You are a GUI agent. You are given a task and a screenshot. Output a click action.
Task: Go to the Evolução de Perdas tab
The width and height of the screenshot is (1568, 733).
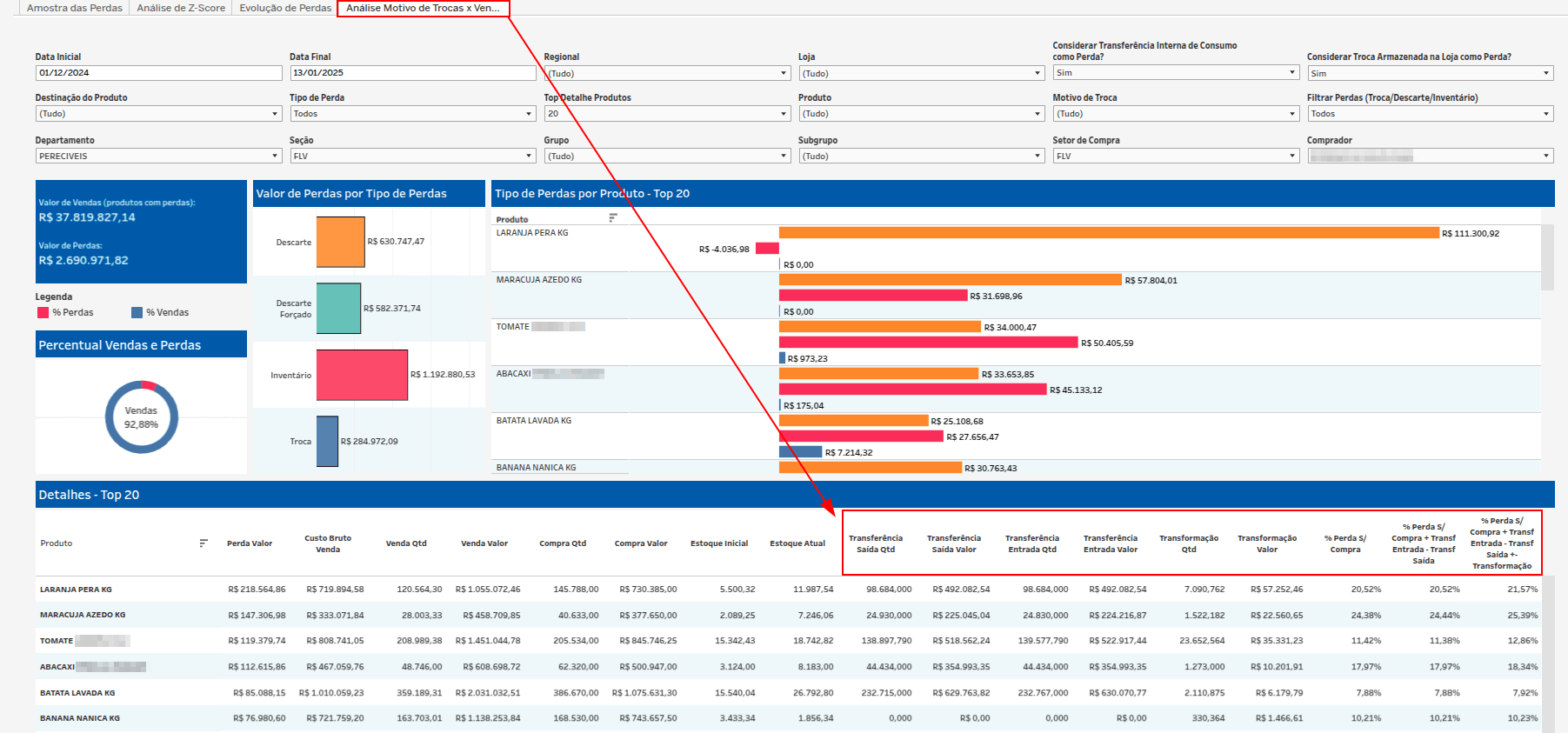tap(285, 8)
